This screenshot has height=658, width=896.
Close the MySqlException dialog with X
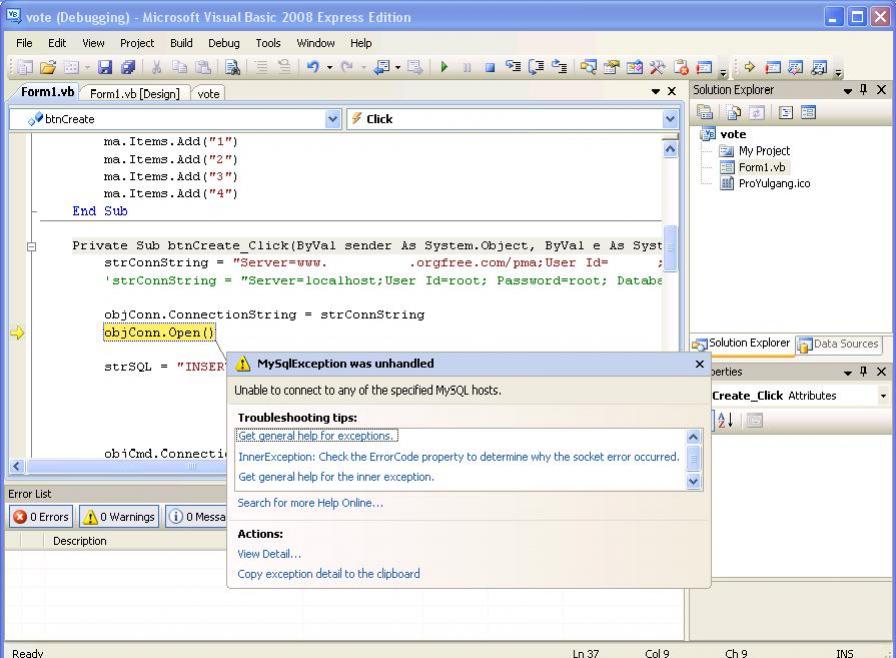699,364
